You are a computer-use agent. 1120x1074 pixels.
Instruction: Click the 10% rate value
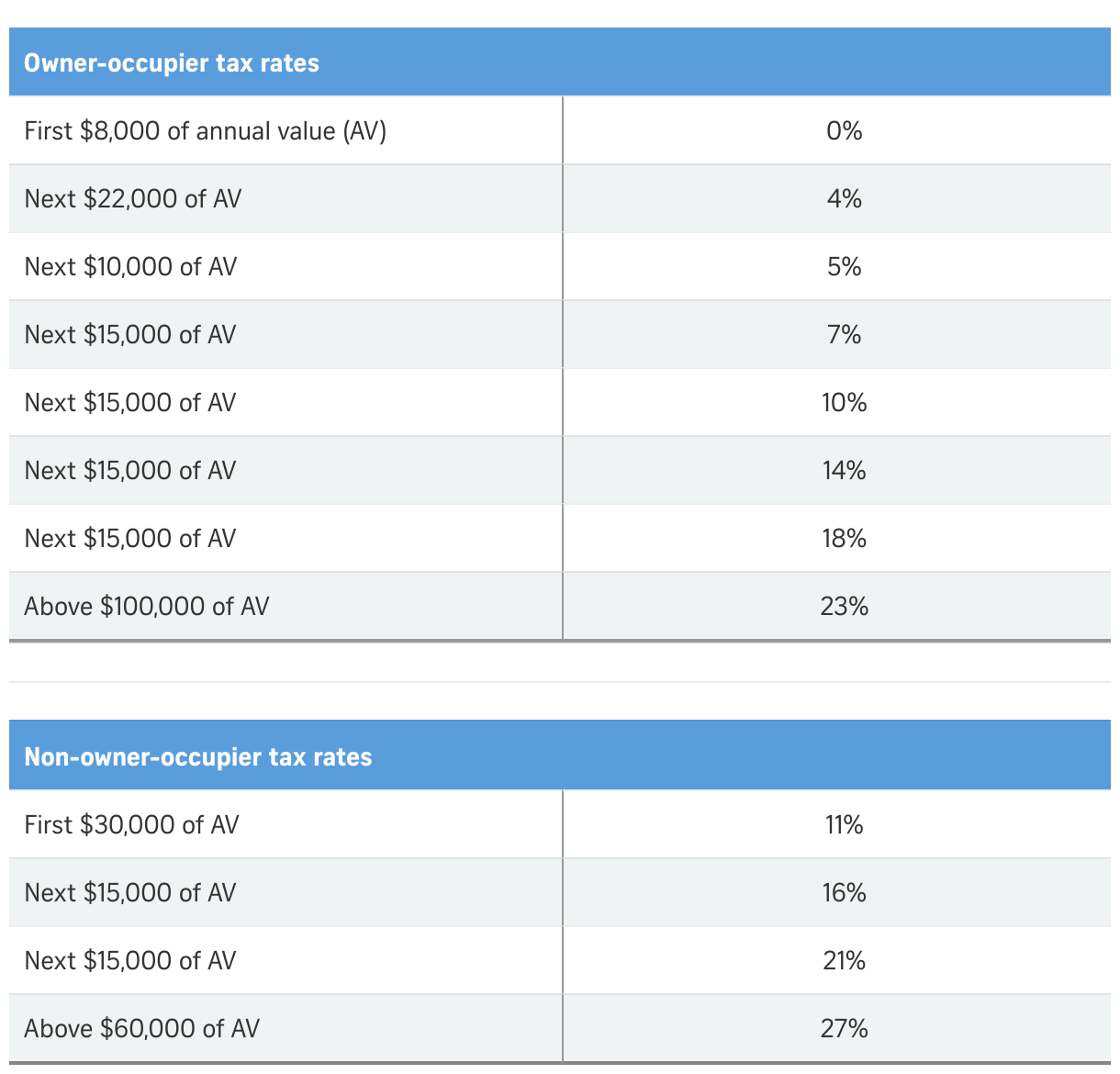[844, 403]
